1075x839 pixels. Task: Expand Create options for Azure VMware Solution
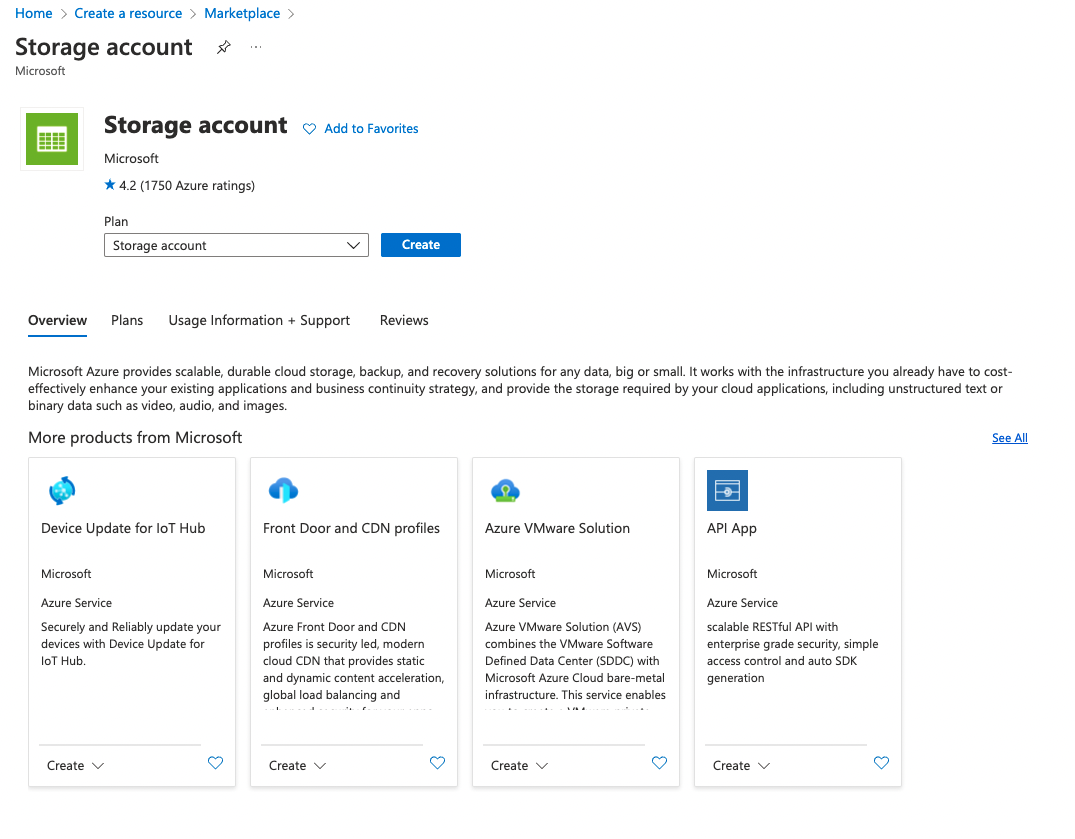pos(519,764)
